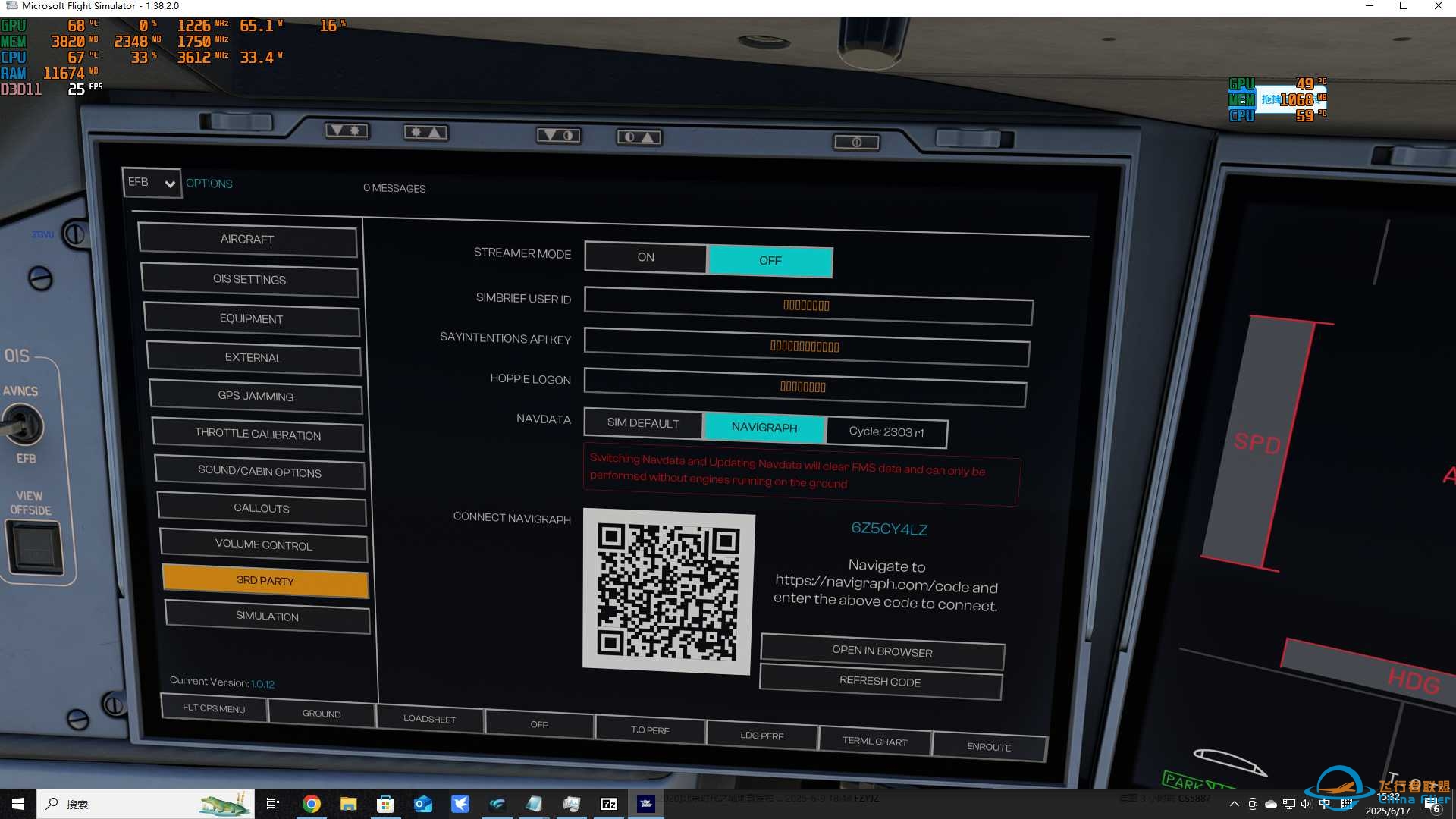Open File Explorer from the taskbar

348,804
